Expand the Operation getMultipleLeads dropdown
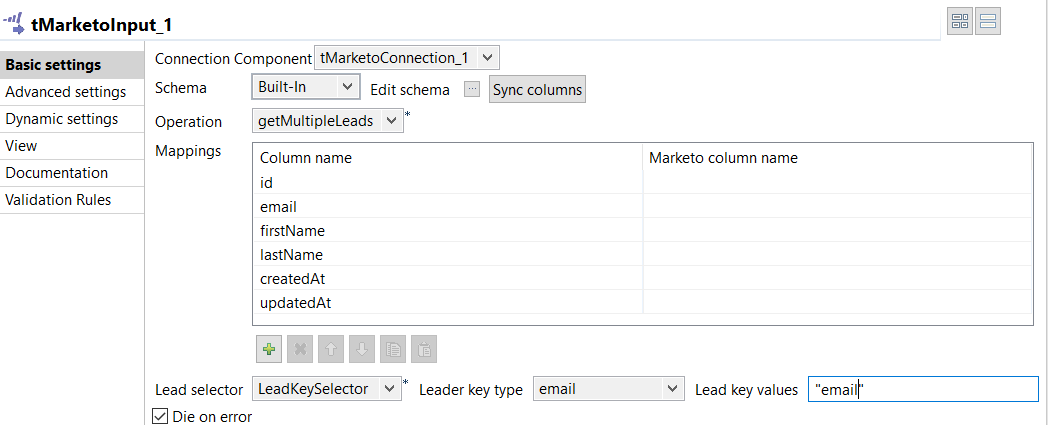 329,121
